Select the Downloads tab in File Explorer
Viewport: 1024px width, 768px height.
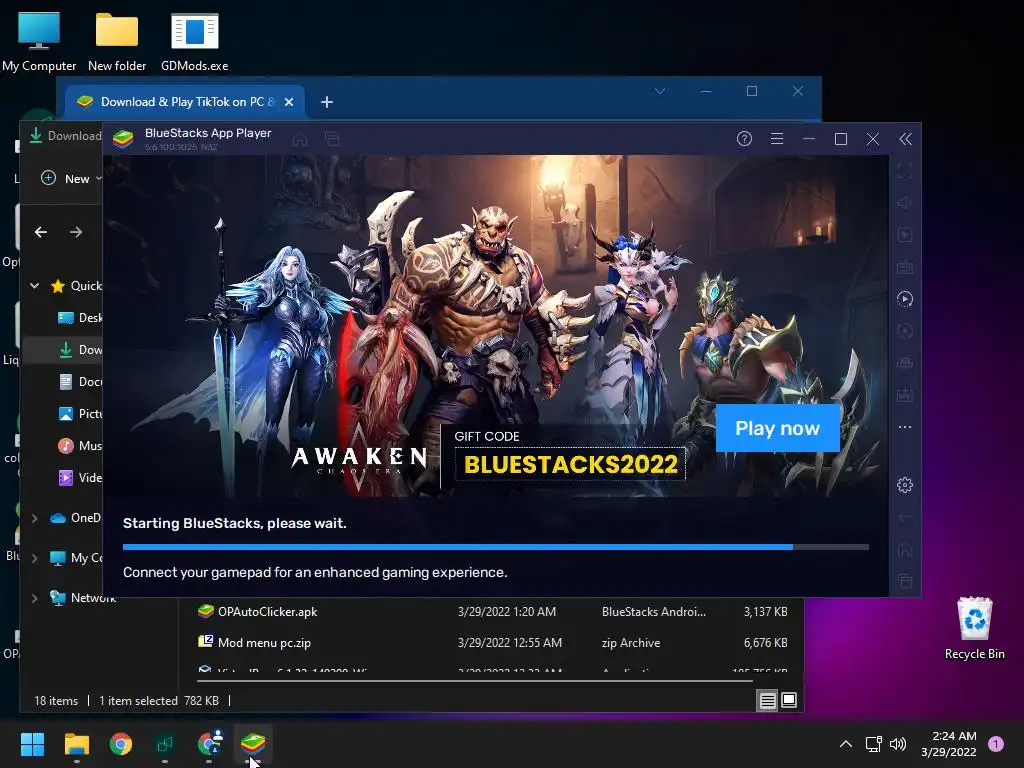click(65, 136)
